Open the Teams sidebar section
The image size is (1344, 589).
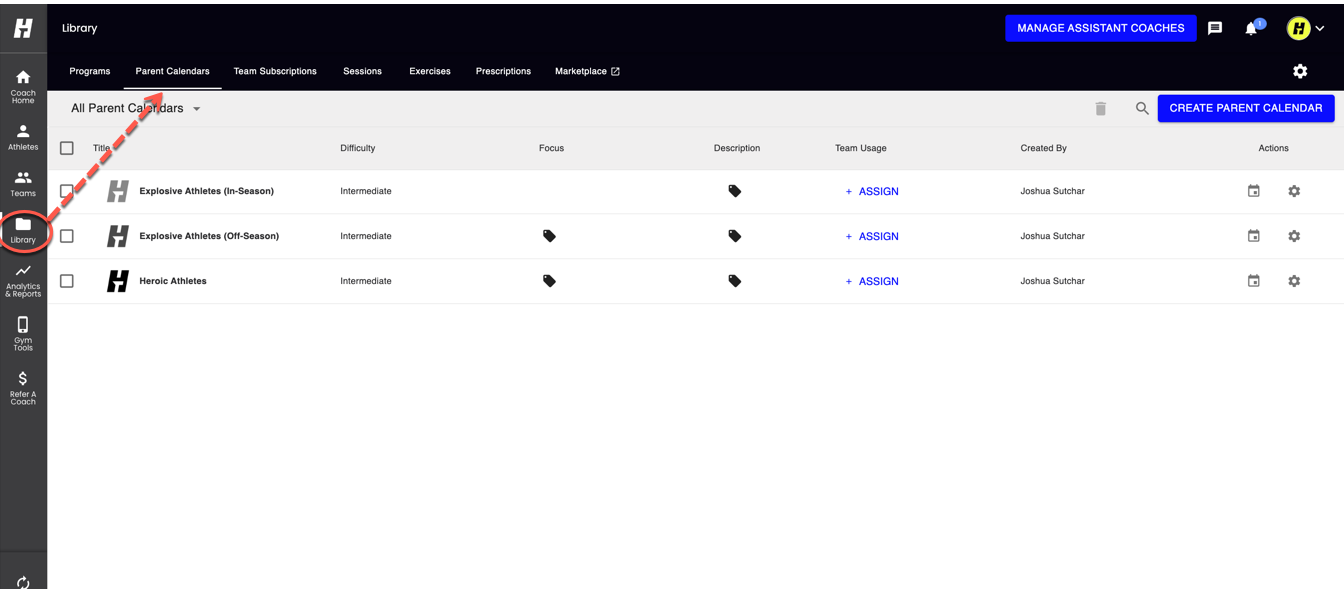[x=23, y=184]
